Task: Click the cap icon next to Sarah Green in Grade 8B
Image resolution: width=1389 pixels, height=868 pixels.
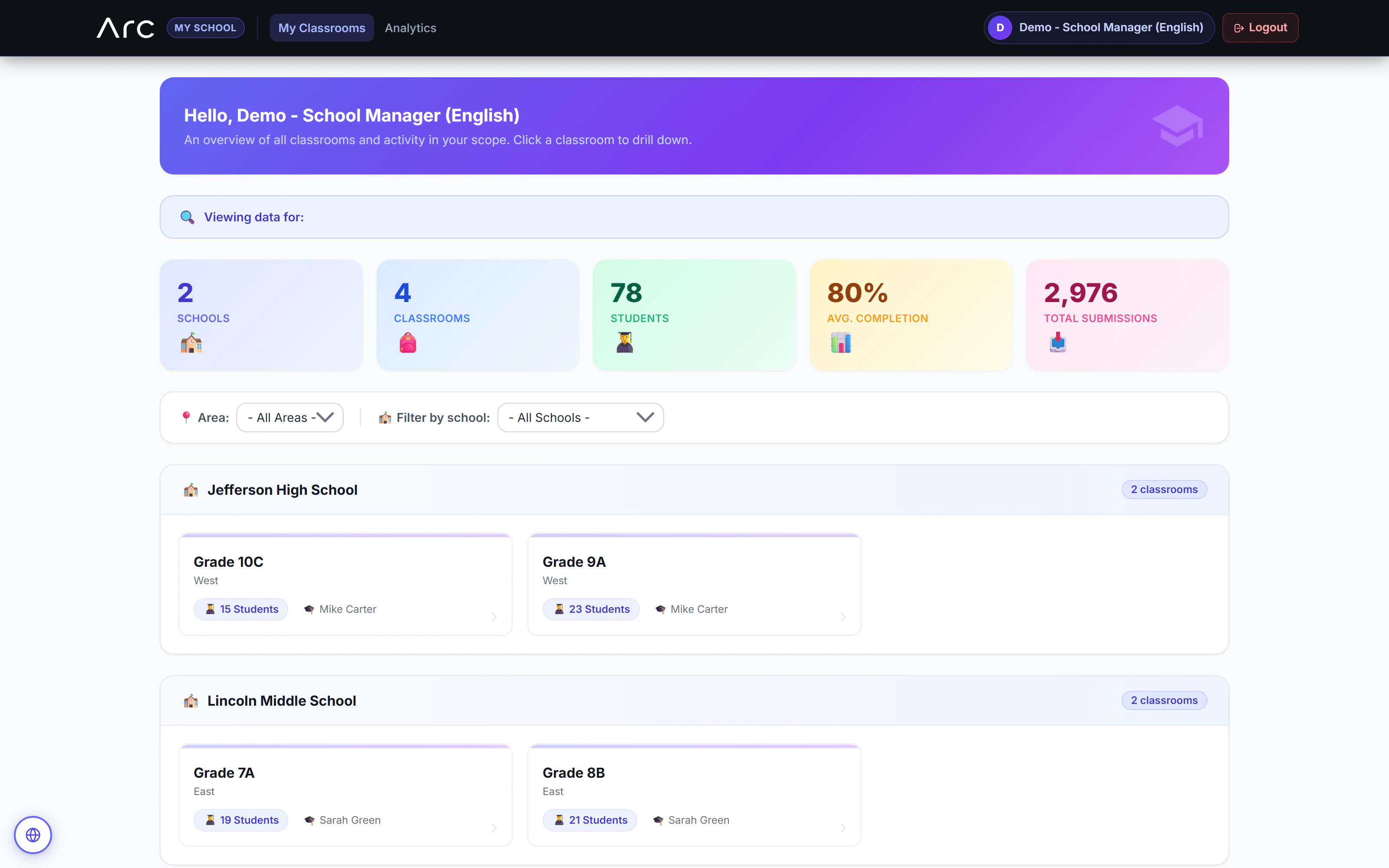Action: pos(658,820)
